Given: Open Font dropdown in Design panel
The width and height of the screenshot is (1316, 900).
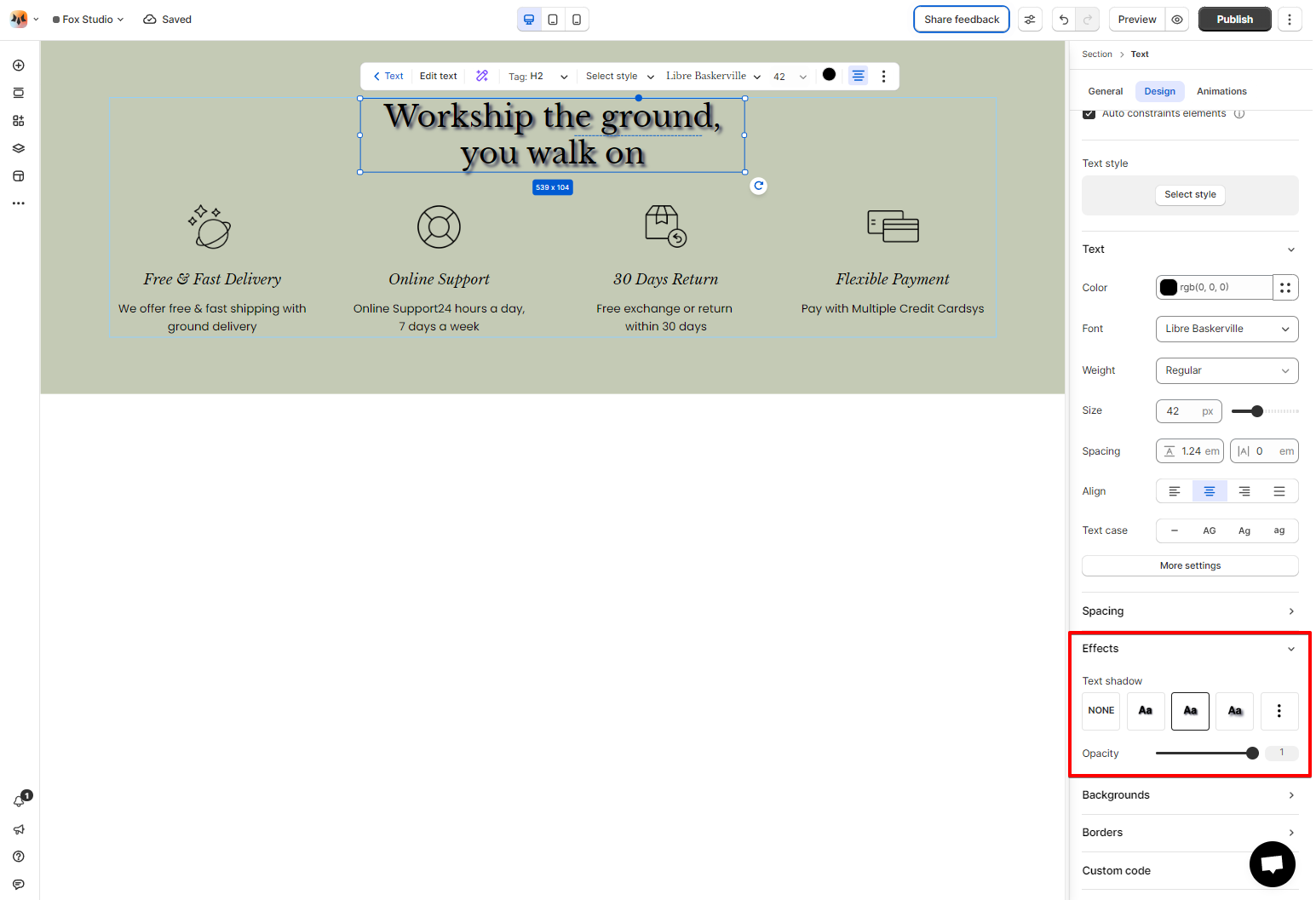Looking at the screenshot, I should coord(1227,329).
